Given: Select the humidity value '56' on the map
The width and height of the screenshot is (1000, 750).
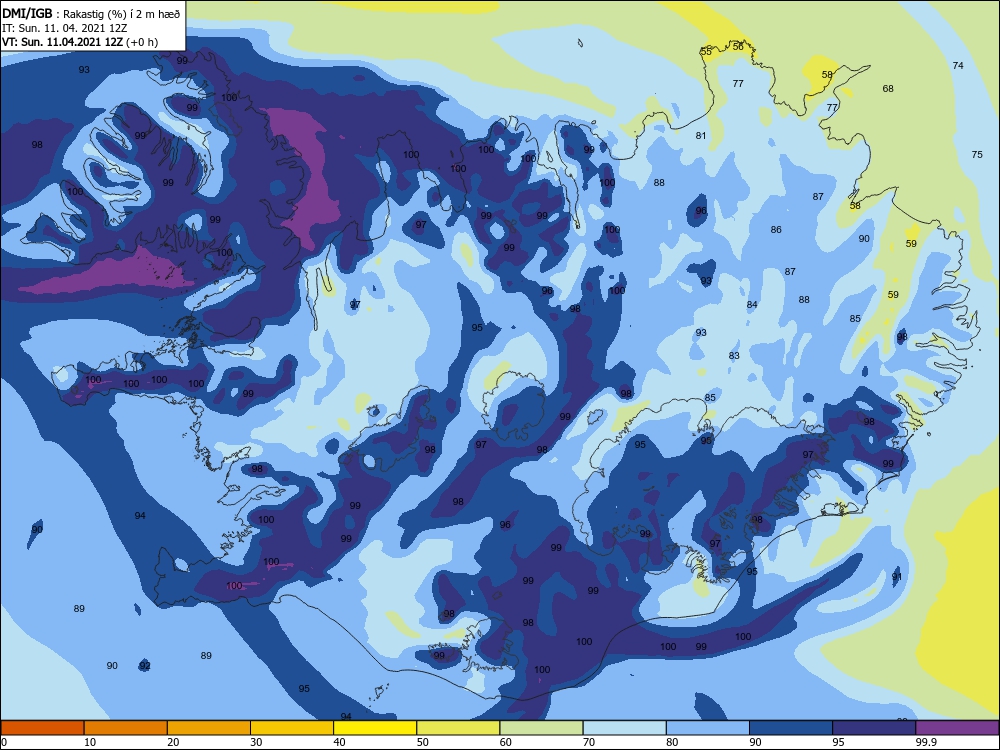Looking at the screenshot, I should (x=738, y=47).
